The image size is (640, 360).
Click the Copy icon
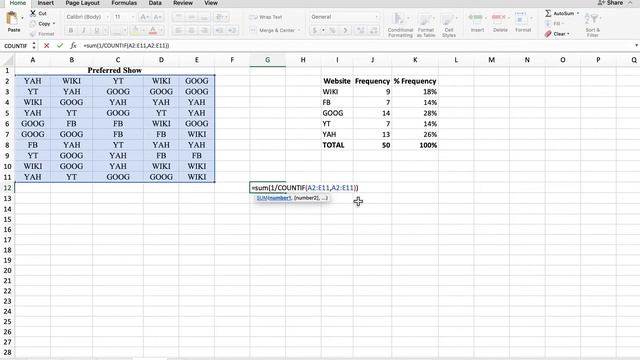coord(33,24)
